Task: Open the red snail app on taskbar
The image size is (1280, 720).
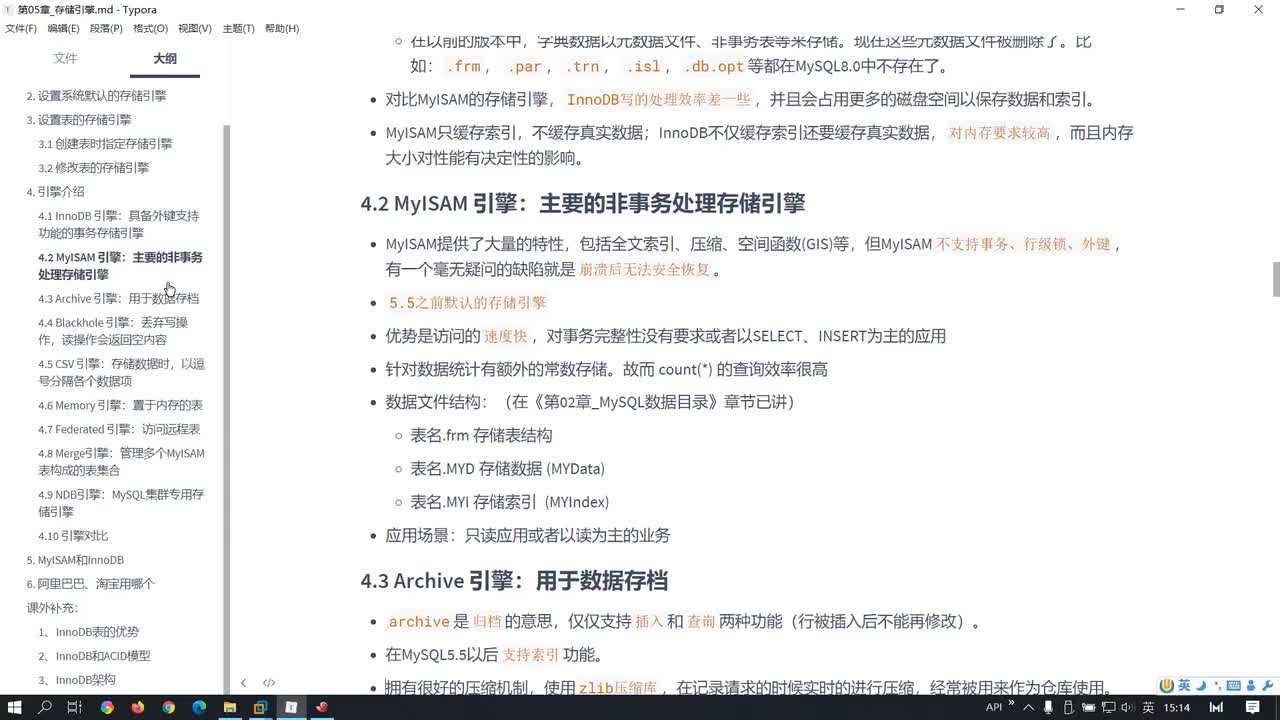Action: click(322, 707)
